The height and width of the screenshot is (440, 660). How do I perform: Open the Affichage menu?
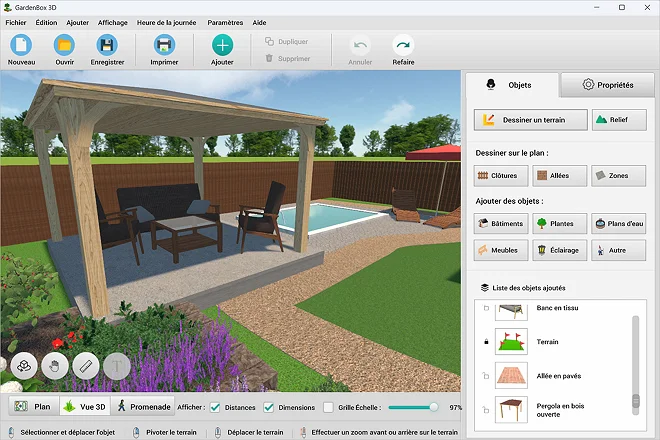click(112, 21)
